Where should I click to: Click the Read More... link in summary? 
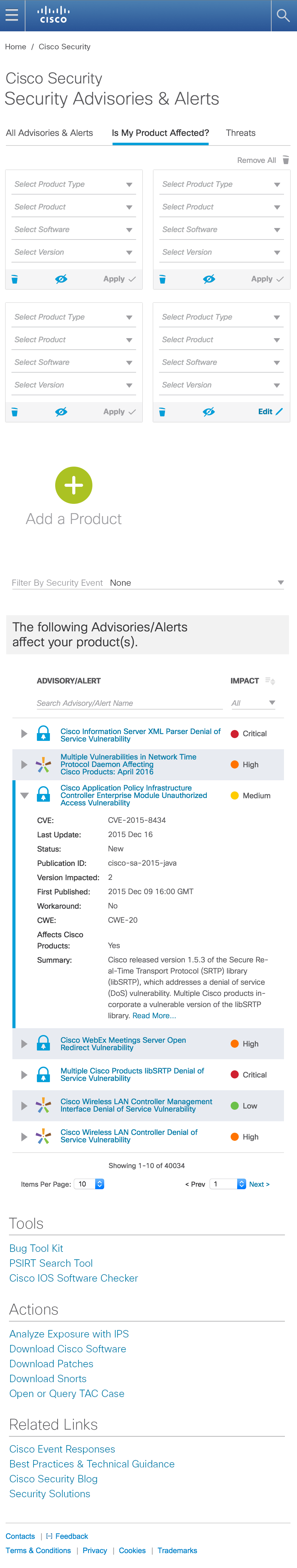coord(154,1015)
